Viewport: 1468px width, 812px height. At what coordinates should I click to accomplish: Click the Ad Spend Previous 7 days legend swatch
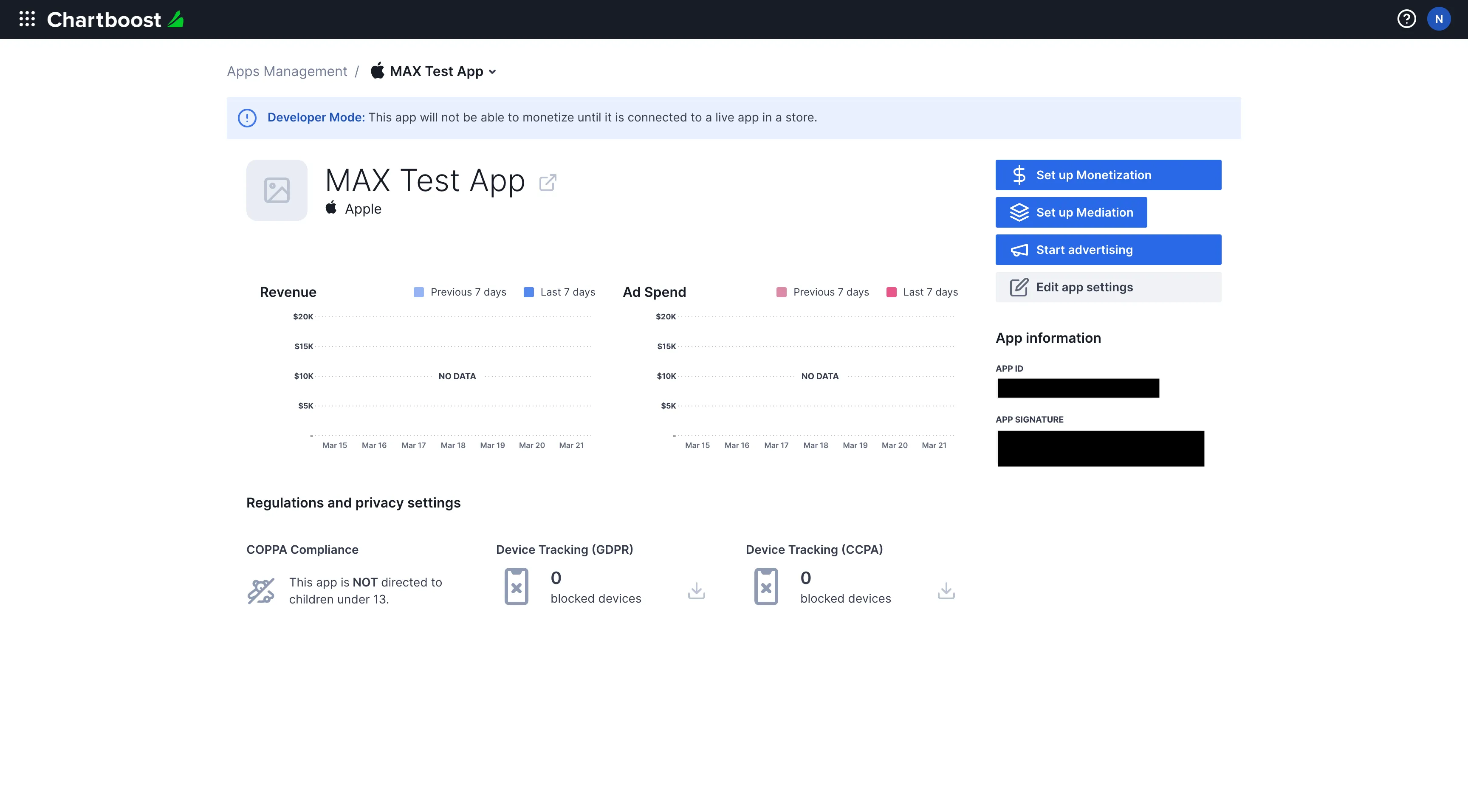781,292
